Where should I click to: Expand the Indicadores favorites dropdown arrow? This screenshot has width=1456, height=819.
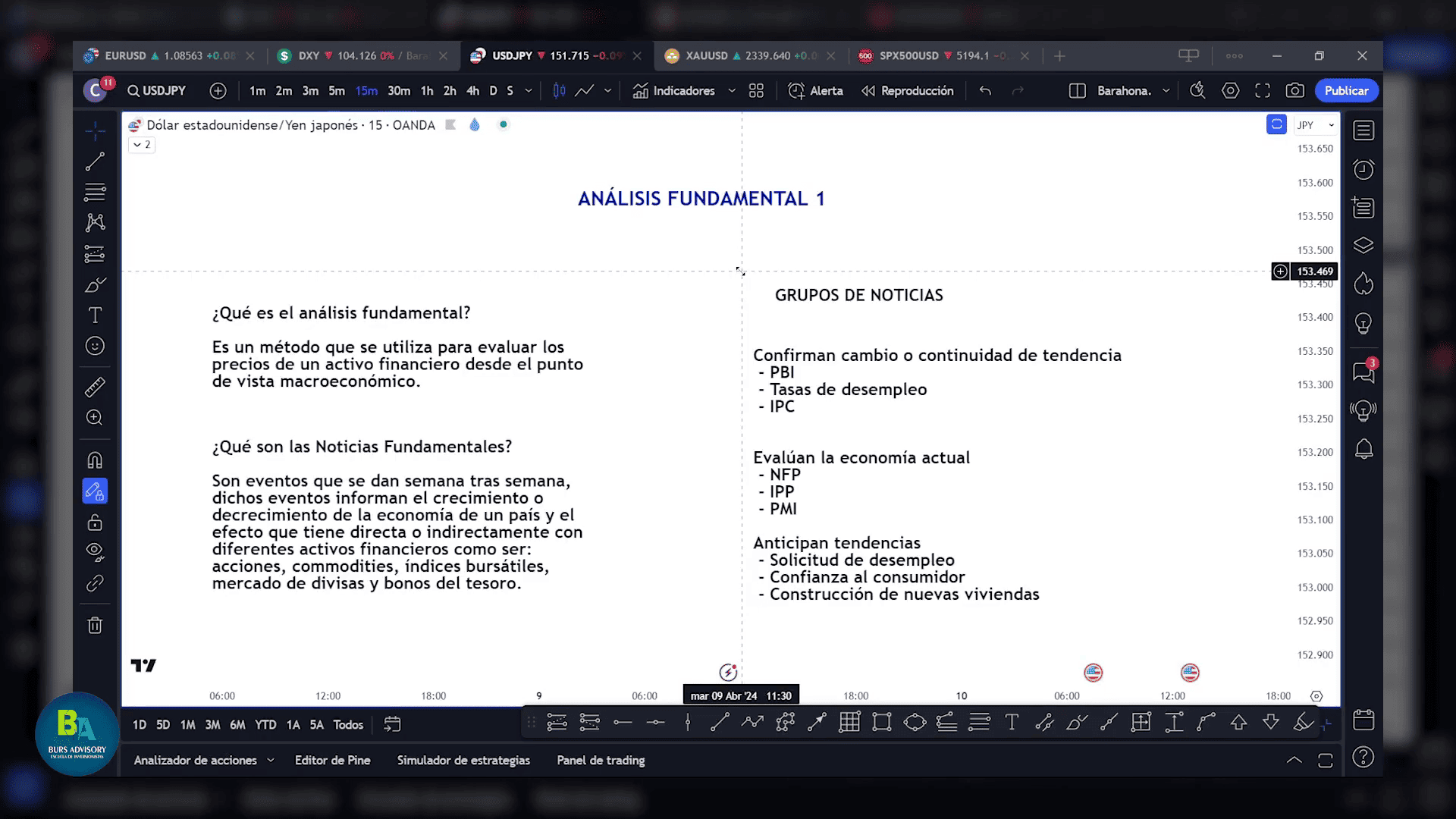pyautogui.click(x=732, y=91)
